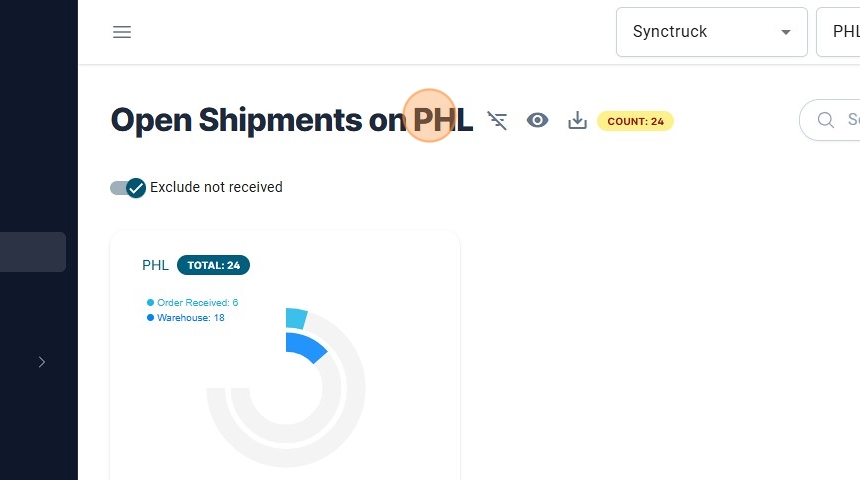The image size is (860, 480).
Task: Open the hamburger navigation menu
Action: point(122,32)
